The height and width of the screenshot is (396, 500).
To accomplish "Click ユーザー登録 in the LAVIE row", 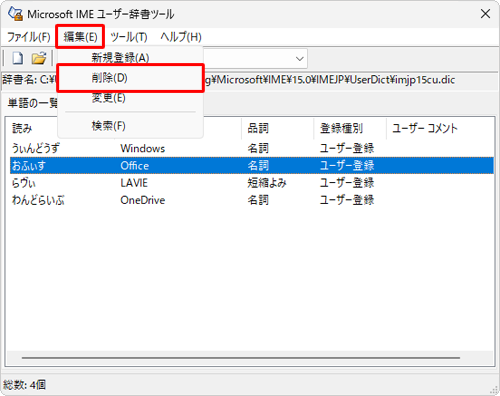I will [x=347, y=183].
